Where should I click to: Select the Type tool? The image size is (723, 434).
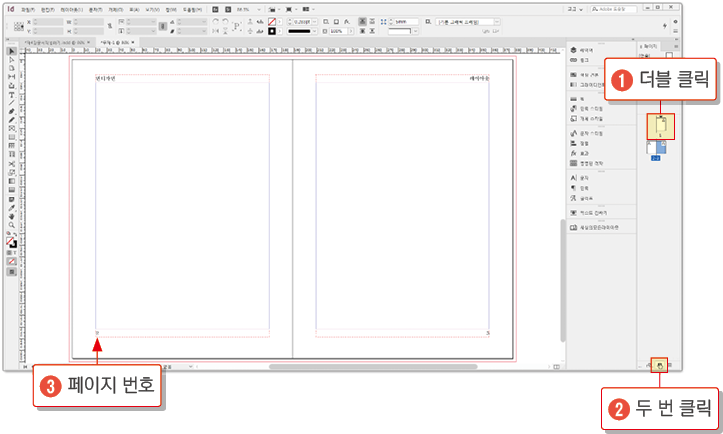[x=12, y=95]
